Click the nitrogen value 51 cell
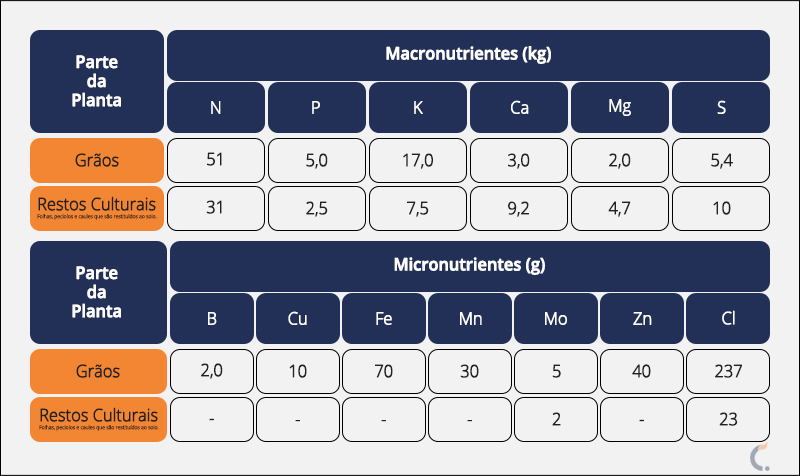 point(216,160)
